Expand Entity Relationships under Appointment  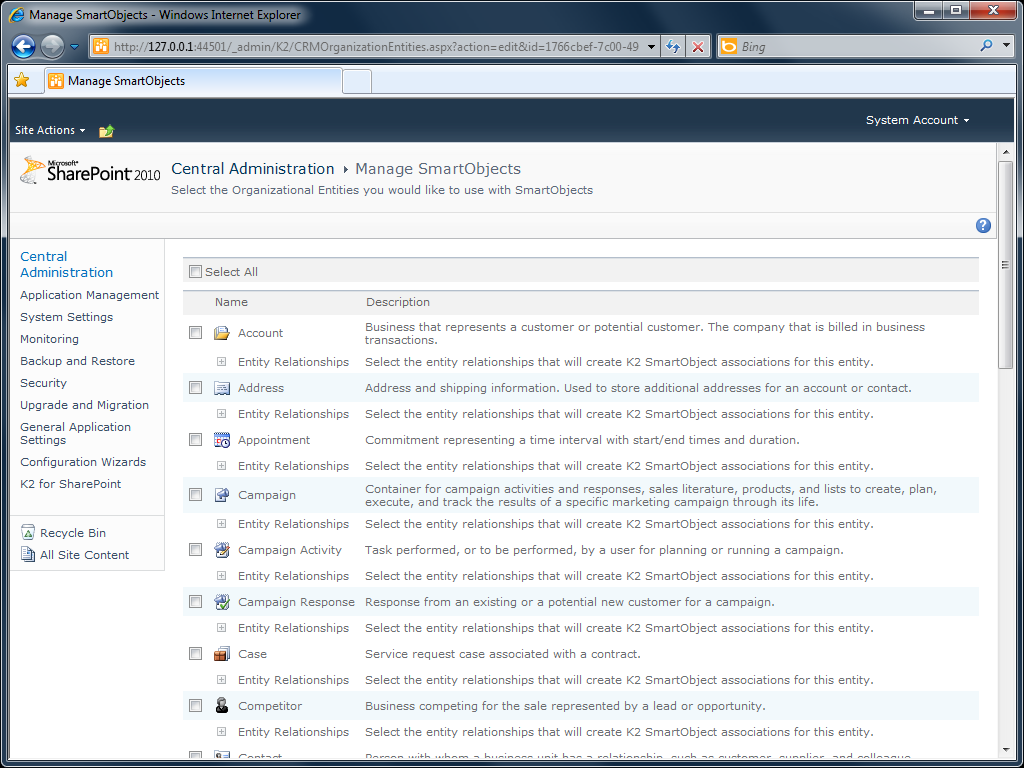click(x=221, y=466)
